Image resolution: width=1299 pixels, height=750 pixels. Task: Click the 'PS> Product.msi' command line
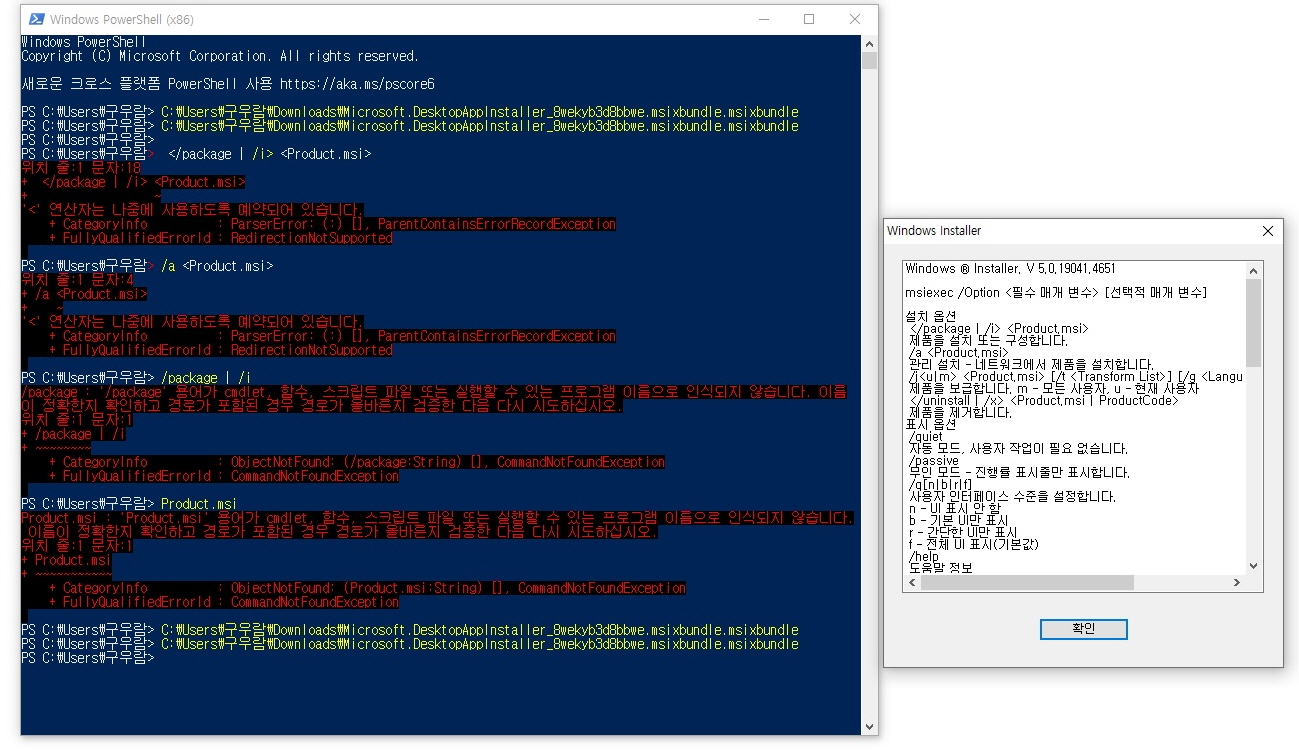pyautogui.click(x=129, y=504)
